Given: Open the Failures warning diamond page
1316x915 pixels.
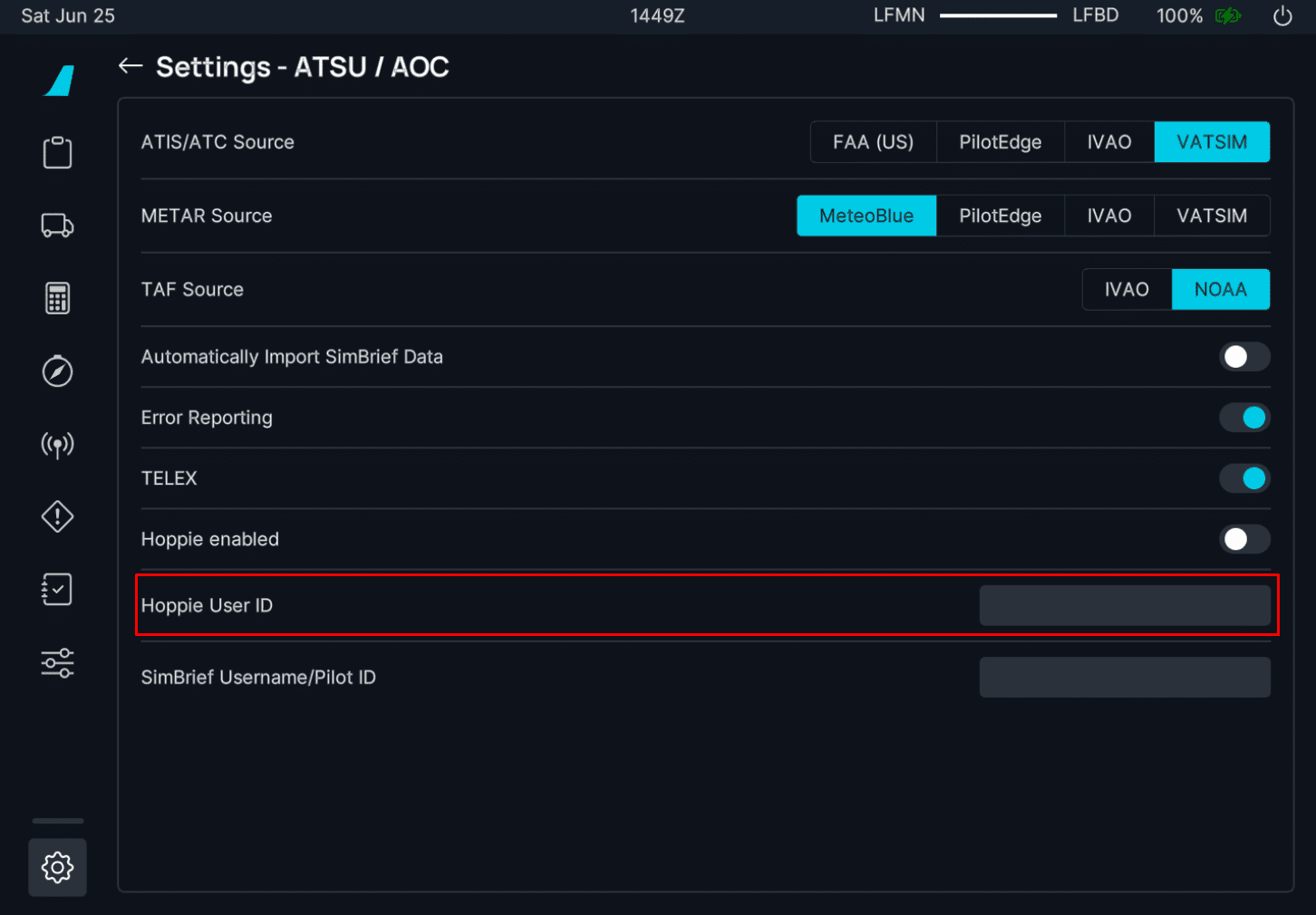Looking at the screenshot, I should (57, 517).
